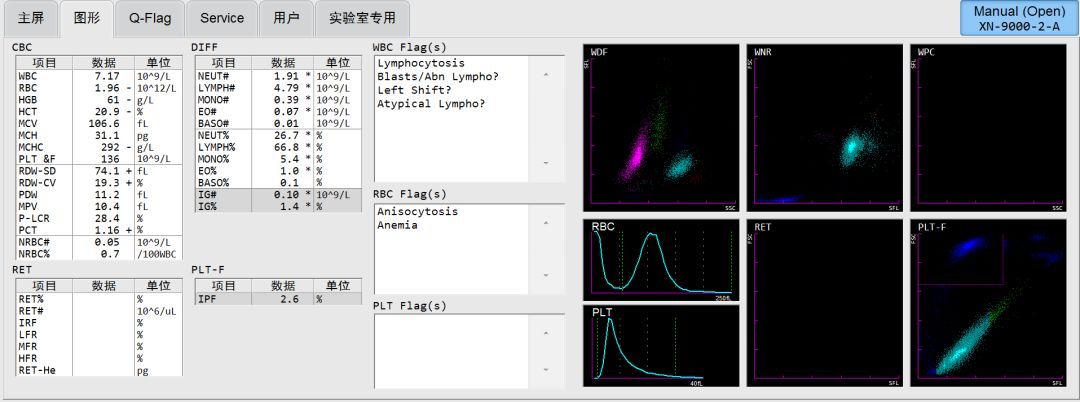1080x402 pixels.
Task: Select the Anemia flag
Action: [x=397, y=225]
